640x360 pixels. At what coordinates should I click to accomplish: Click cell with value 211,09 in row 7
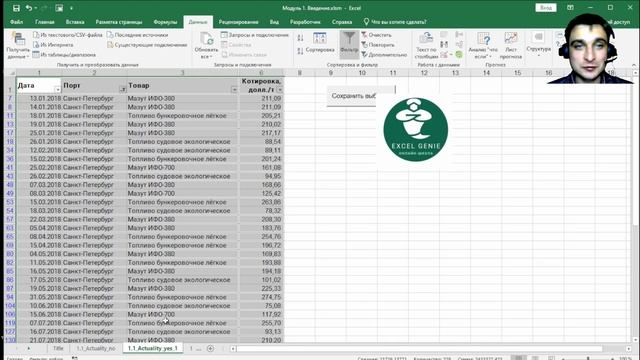click(x=261, y=98)
